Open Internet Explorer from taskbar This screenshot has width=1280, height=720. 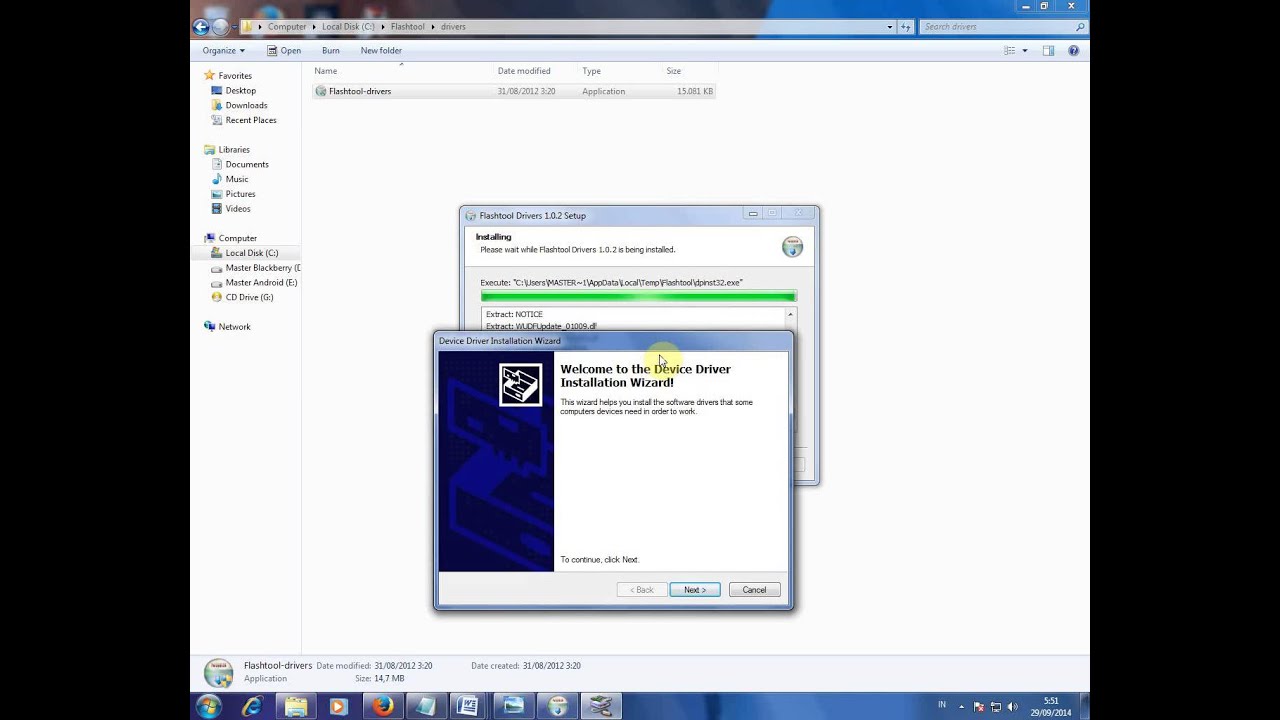coord(252,706)
